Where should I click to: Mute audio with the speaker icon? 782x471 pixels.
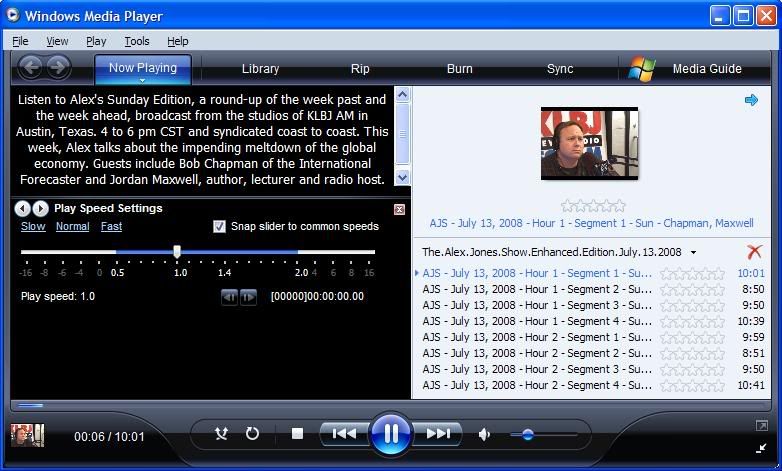click(x=484, y=435)
